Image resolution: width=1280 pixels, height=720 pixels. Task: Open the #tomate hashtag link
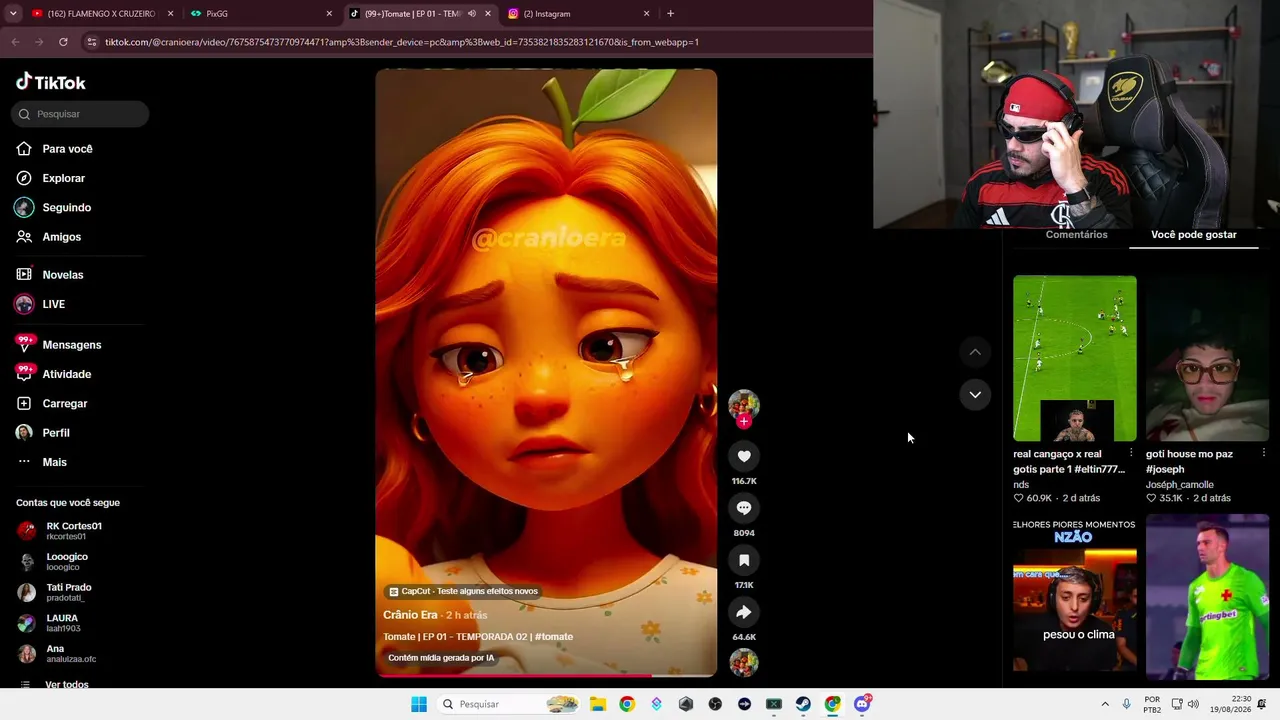[x=554, y=637]
